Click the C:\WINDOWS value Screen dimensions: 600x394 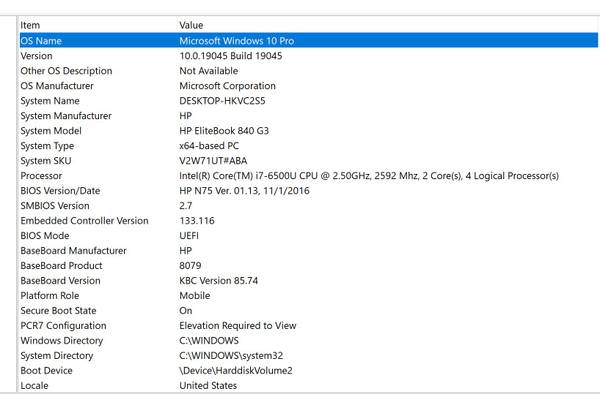click(x=209, y=340)
